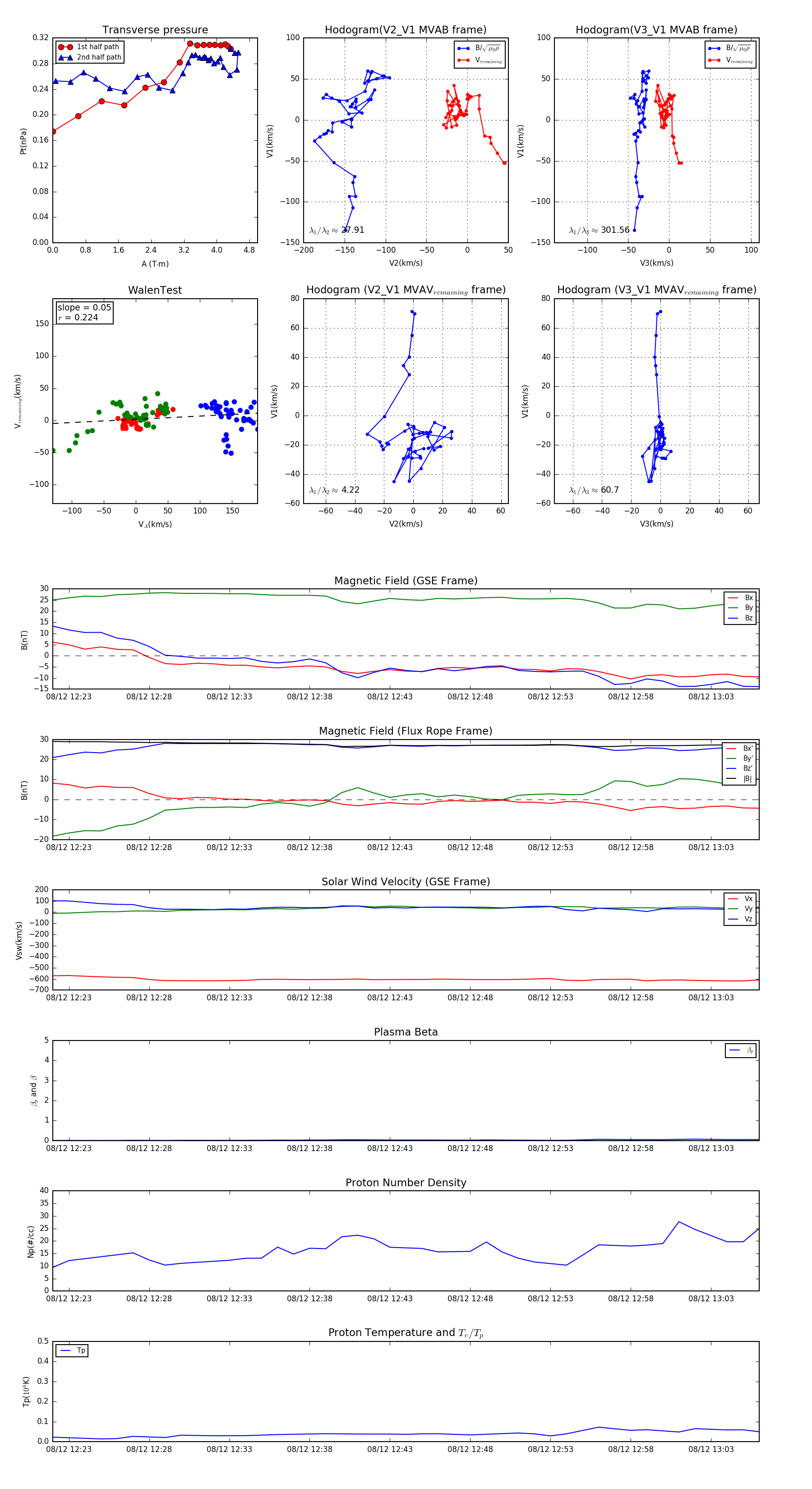Click the 'Transverse pressure' plot title
Image resolution: width=812 pixels, height=1489 pixels.
[155, 30]
